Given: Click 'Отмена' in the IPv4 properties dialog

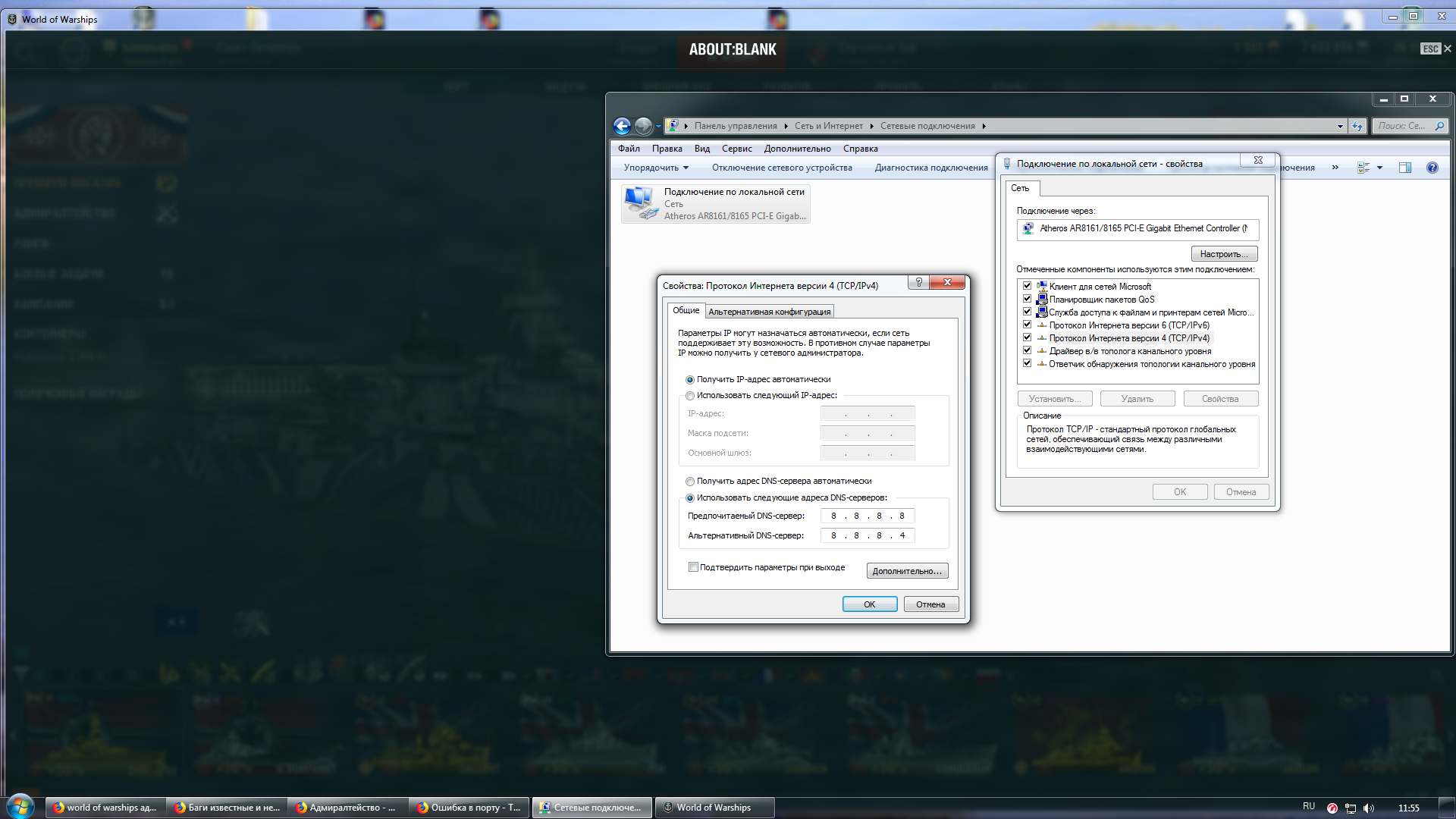Looking at the screenshot, I should click(930, 604).
